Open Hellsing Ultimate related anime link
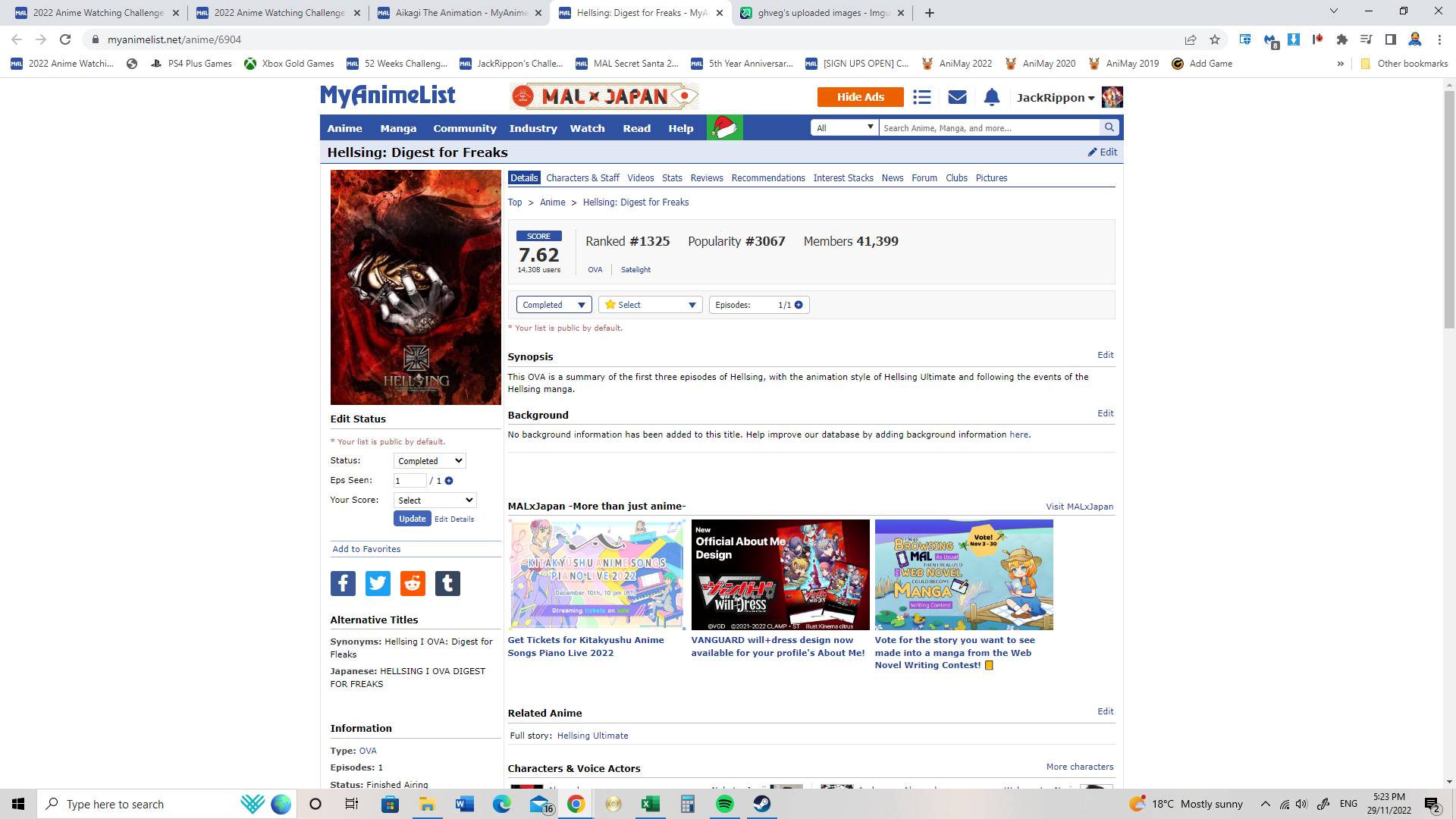Image resolution: width=1456 pixels, height=819 pixels. [592, 736]
